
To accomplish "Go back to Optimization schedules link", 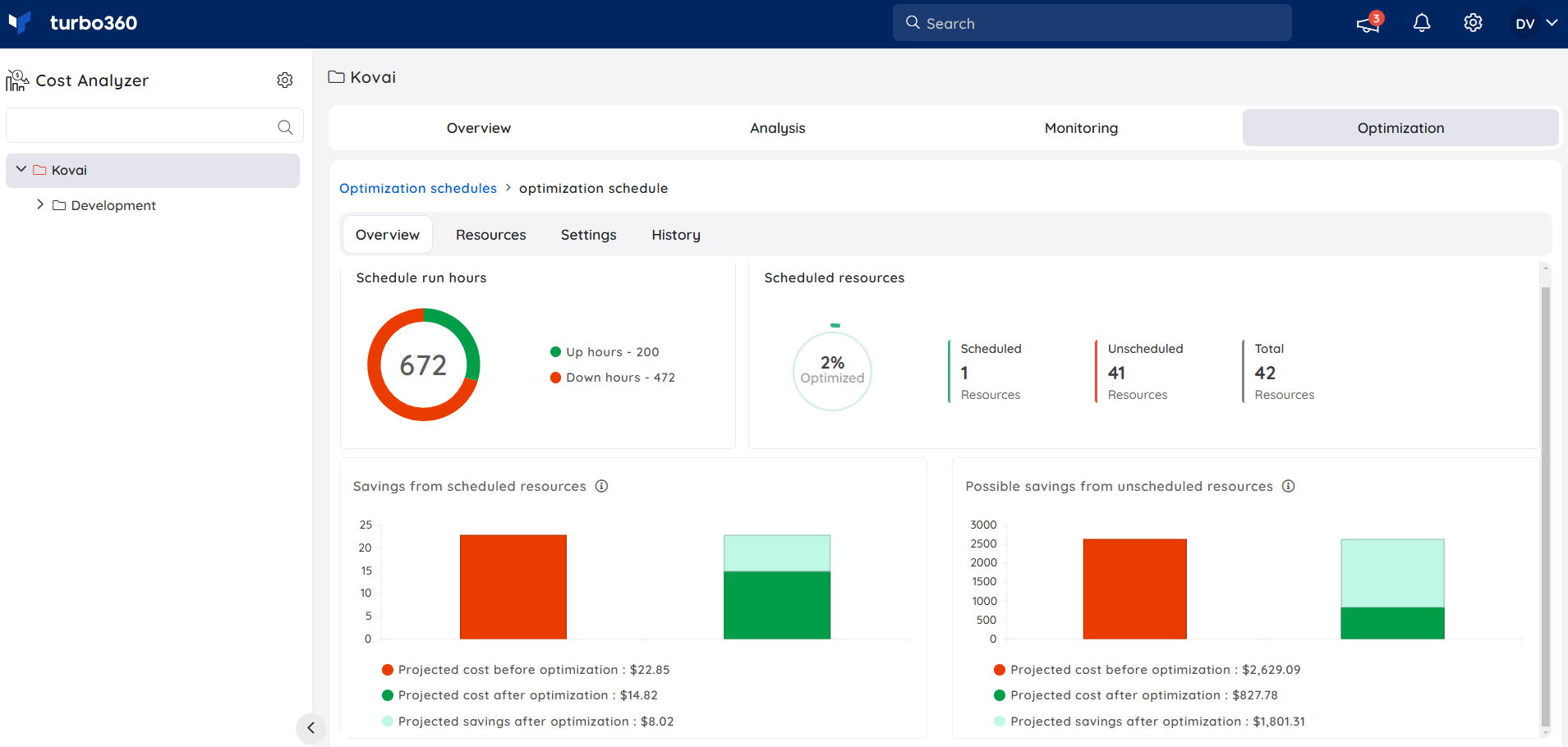I will (x=418, y=188).
